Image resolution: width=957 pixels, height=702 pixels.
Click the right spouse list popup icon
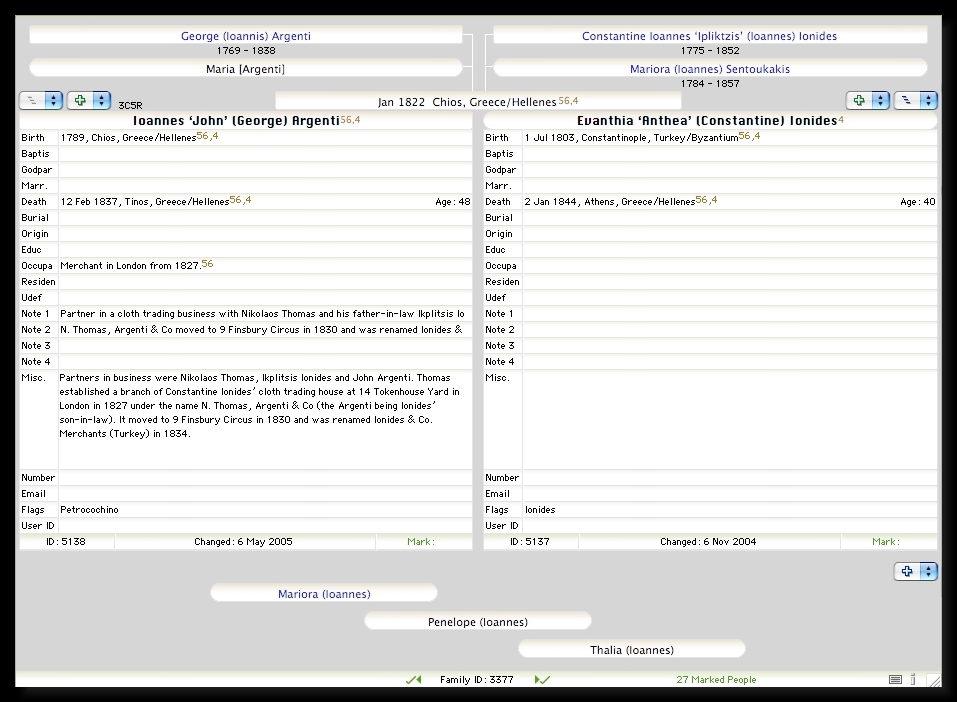(915, 101)
